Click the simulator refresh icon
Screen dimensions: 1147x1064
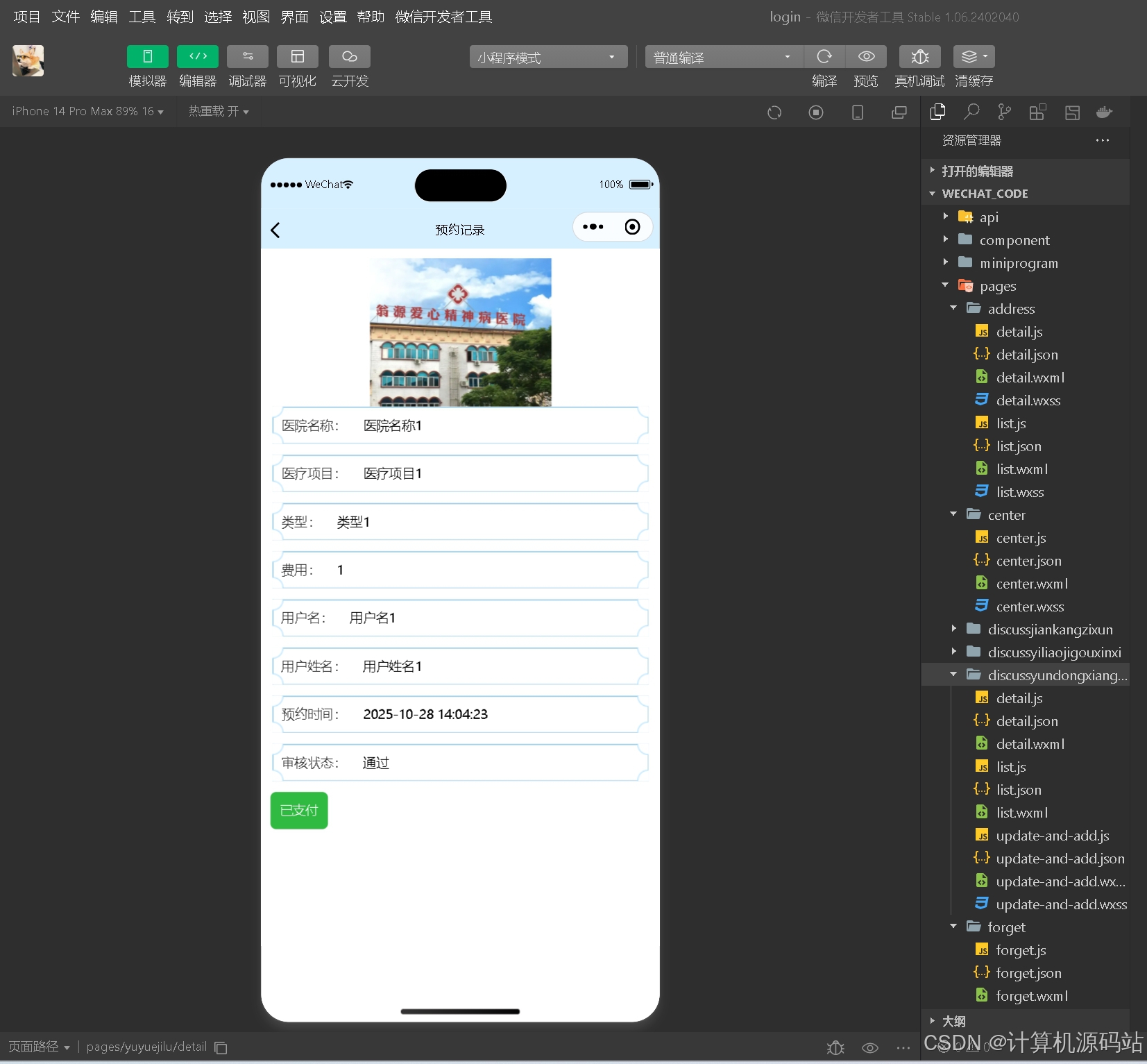click(x=774, y=112)
